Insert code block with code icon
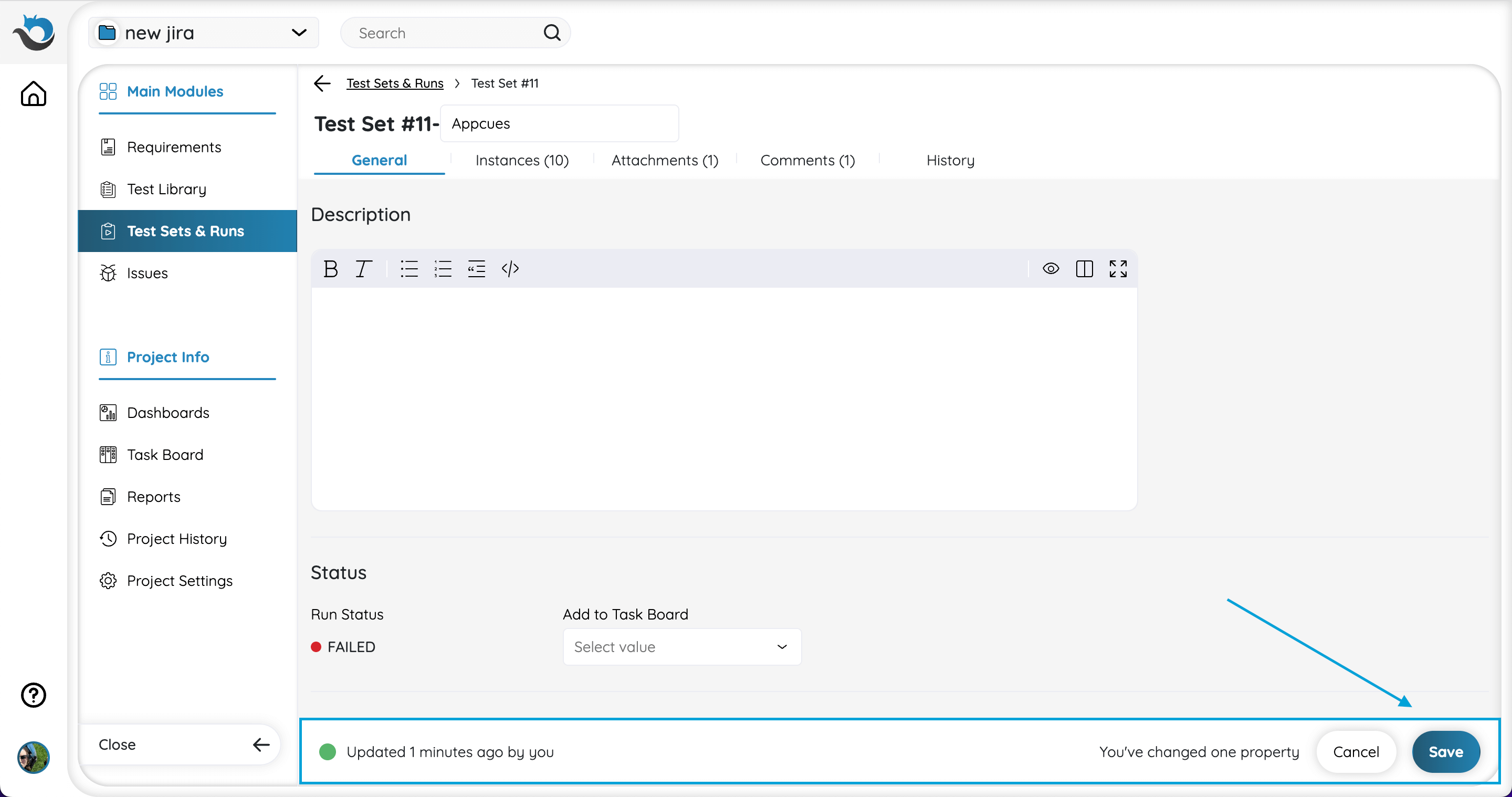The height and width of the screenshot is (797, 1512). (x=510, y=269)
